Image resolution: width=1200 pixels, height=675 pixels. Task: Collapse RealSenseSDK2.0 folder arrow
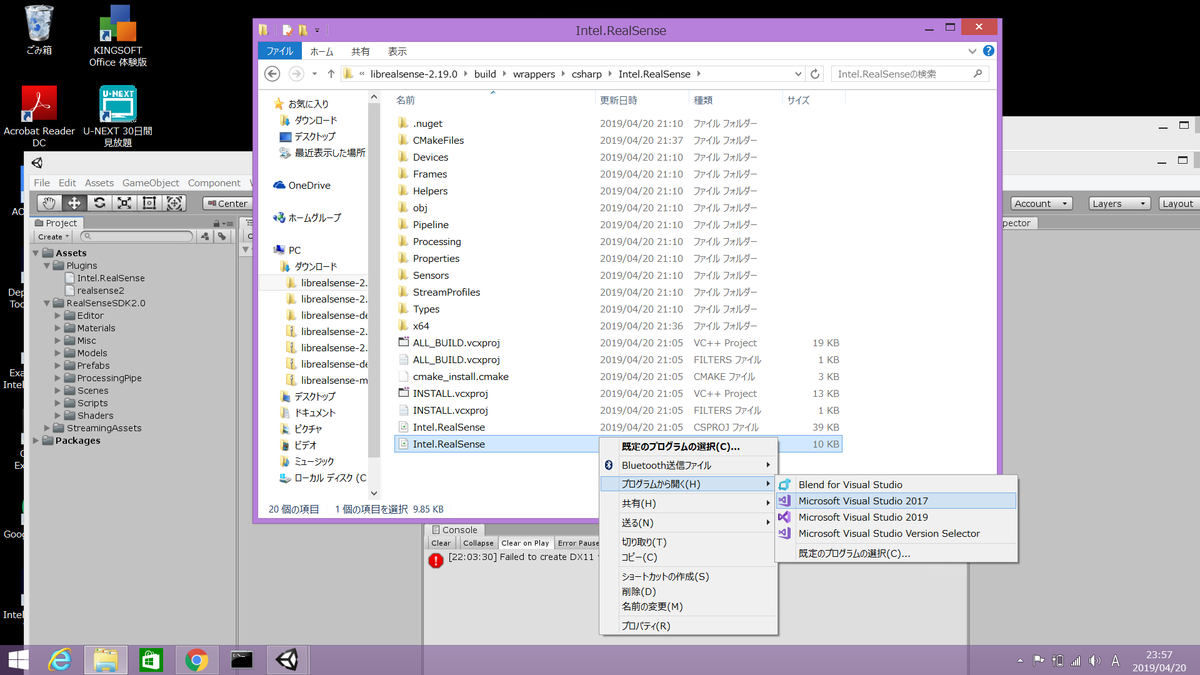point(47,303)
